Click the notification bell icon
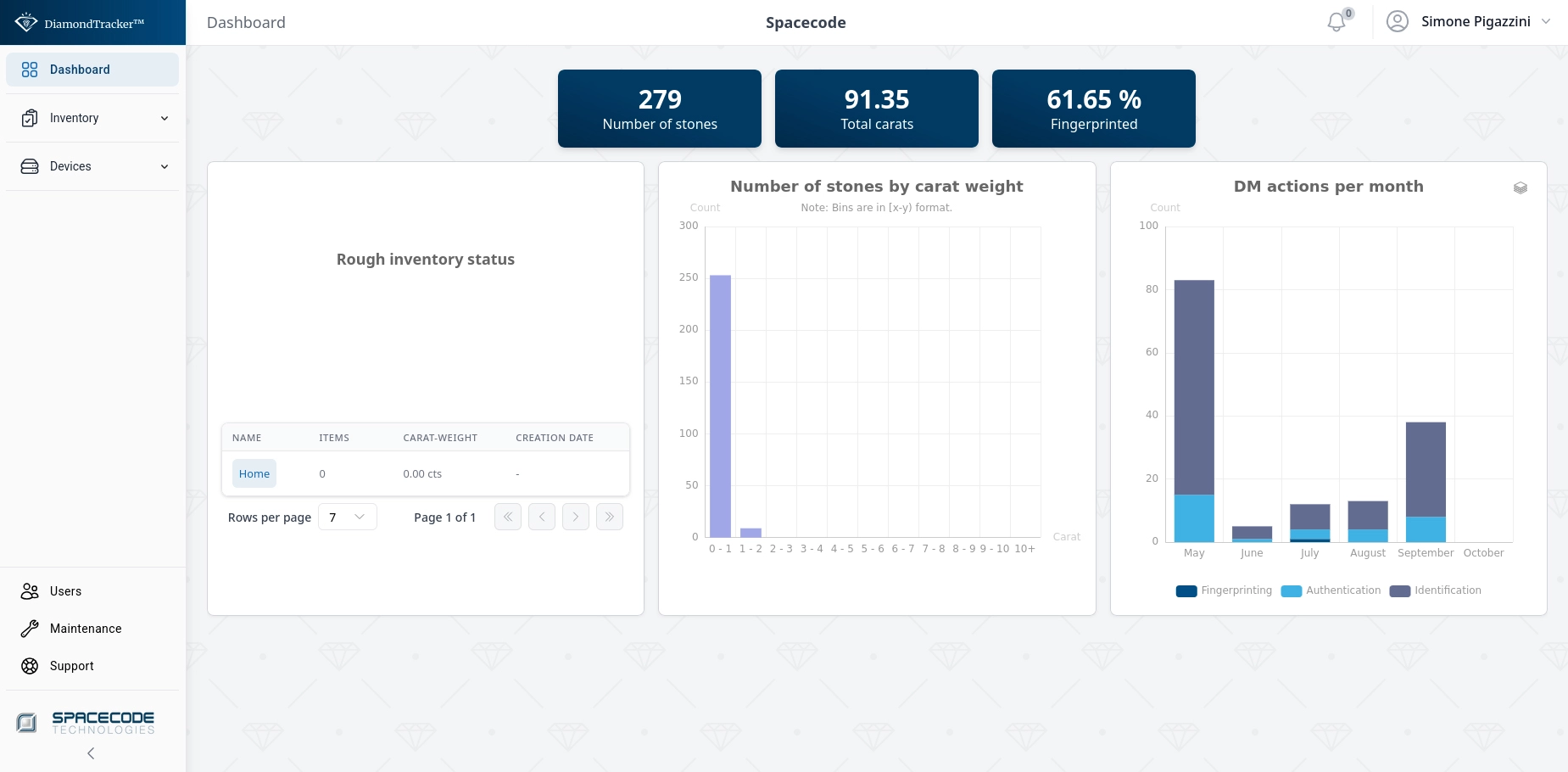 [1336, 22]
